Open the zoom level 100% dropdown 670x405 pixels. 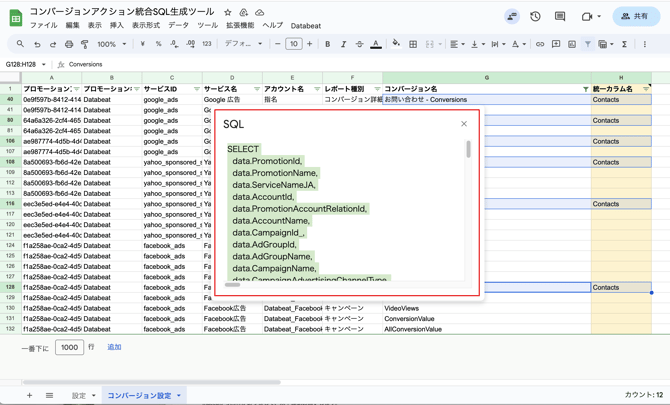click(110, 44)
